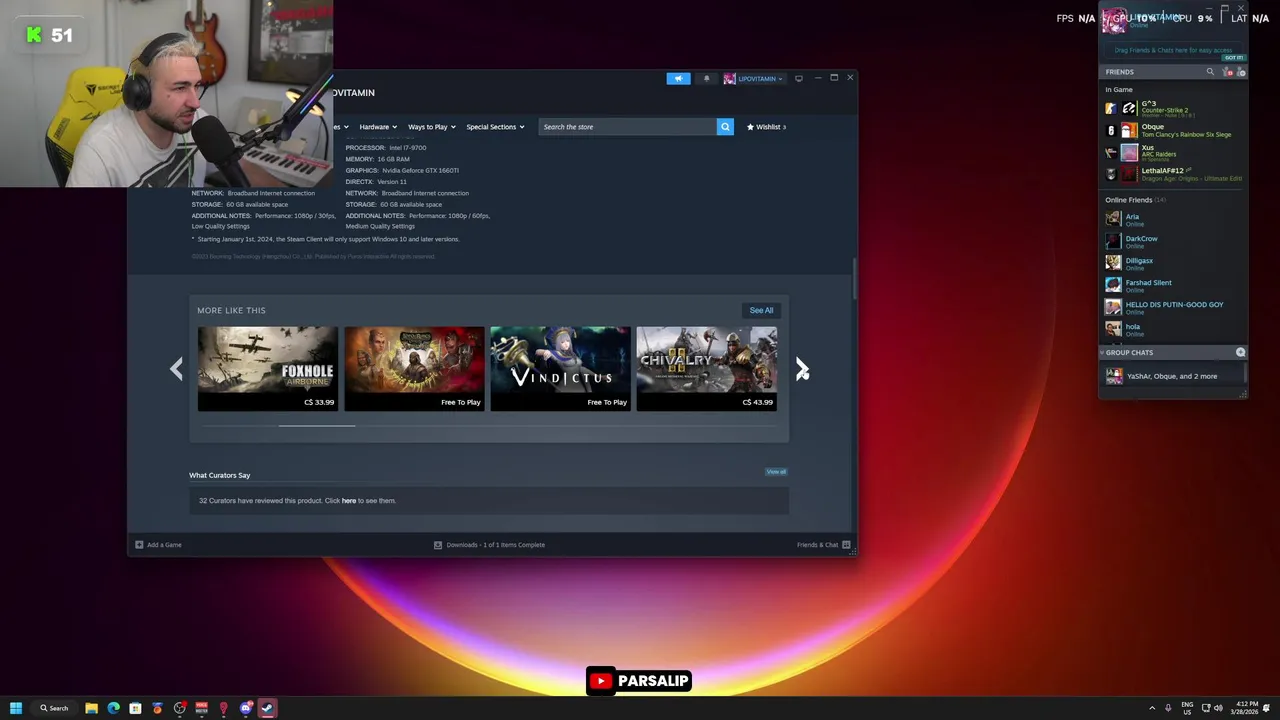The image size is (1280, 720).
Task: Click the blue store search magnifier button
Action: tap(725, 127)
